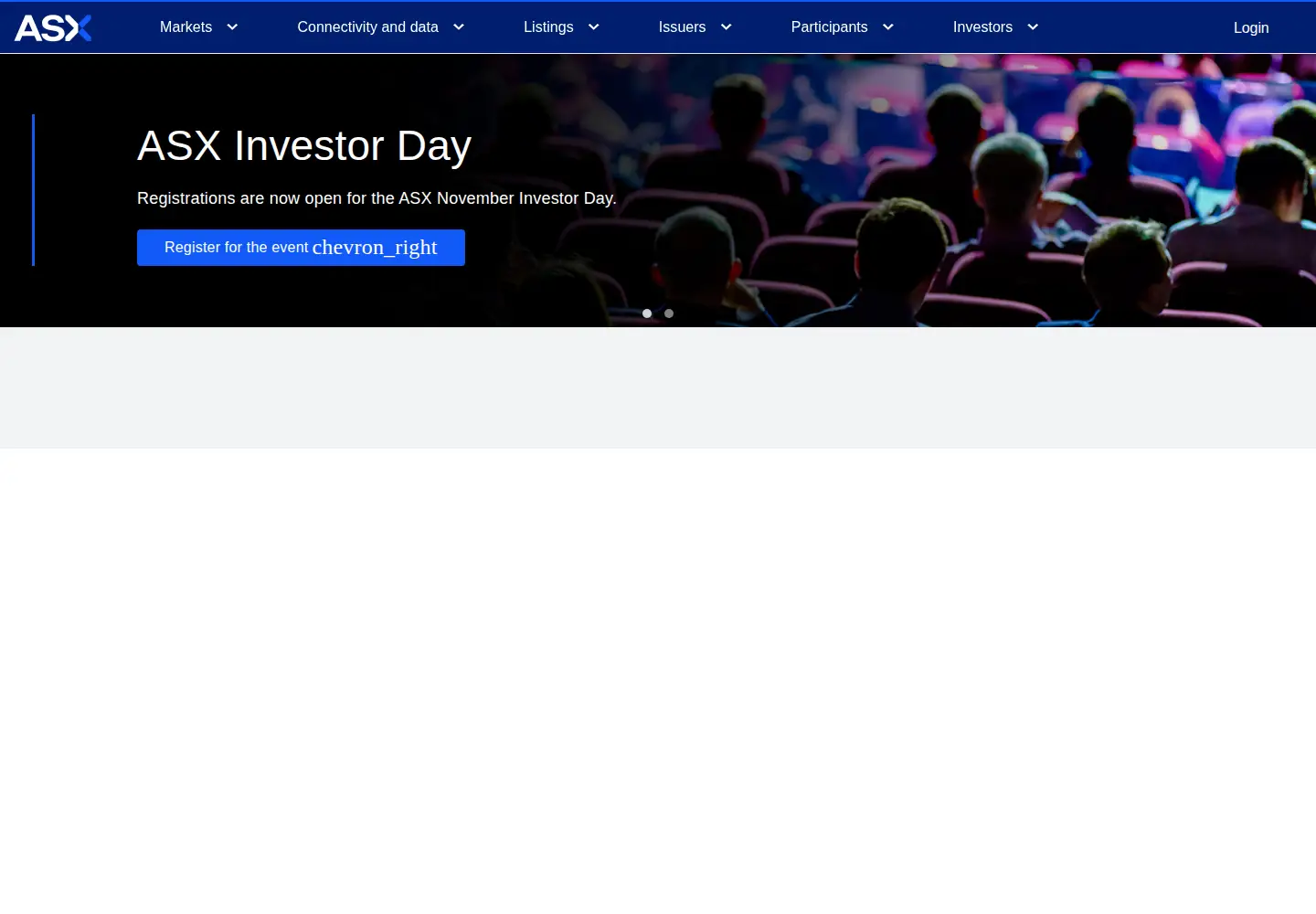Expand the Listings dropdown chevron
The image size is (1316, 914).
(593, 27)
